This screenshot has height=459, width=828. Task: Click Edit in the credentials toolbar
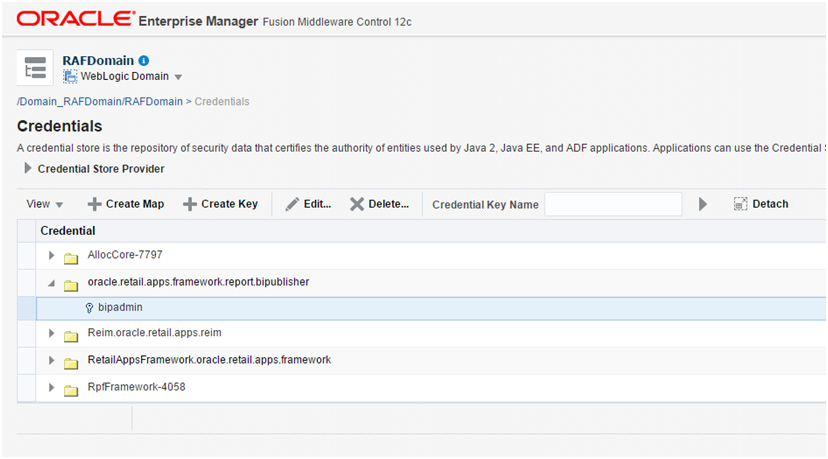point(308,204)
